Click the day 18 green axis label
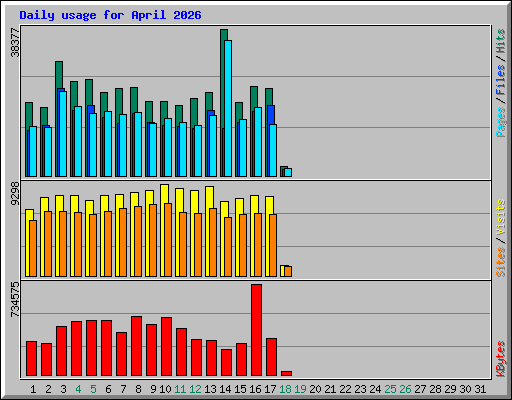This screenshot has width=512, height=400. pos(285,389)
